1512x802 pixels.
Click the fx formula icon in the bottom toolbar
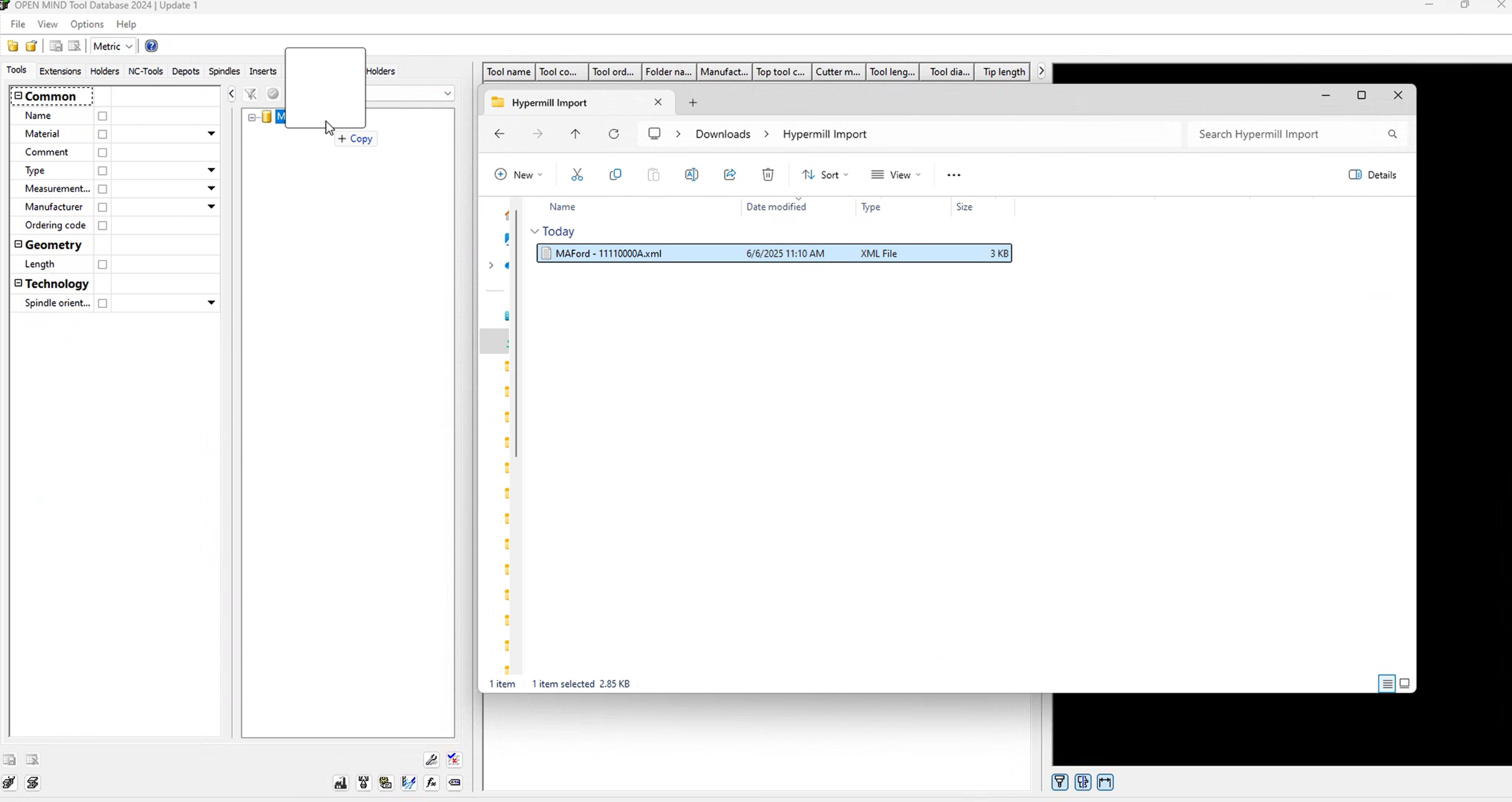(x=431, y=783)
